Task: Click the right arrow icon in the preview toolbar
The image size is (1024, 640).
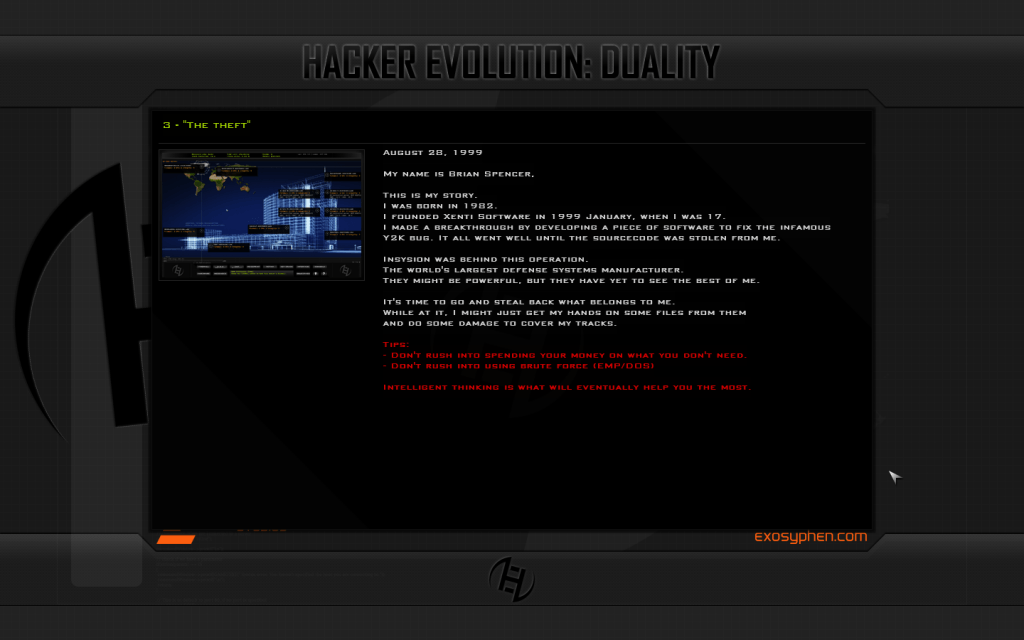Action: point(324,274)
